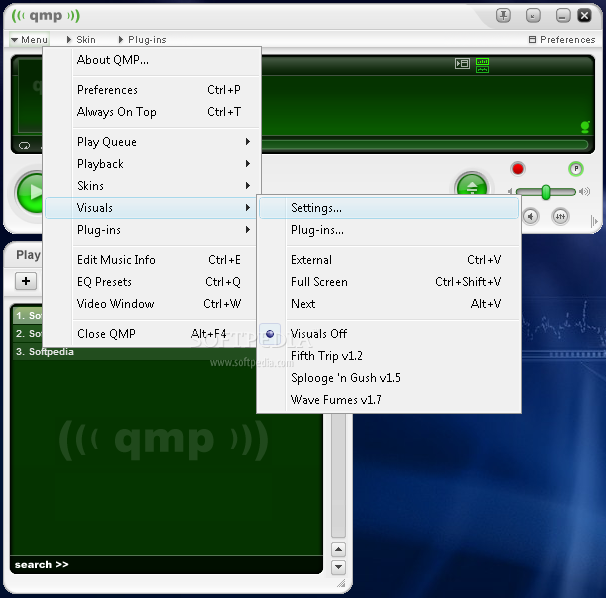Click the pin always-on-top icon in title bar
Viewport: 606px width, 598px height.
(x=503, y=16)
